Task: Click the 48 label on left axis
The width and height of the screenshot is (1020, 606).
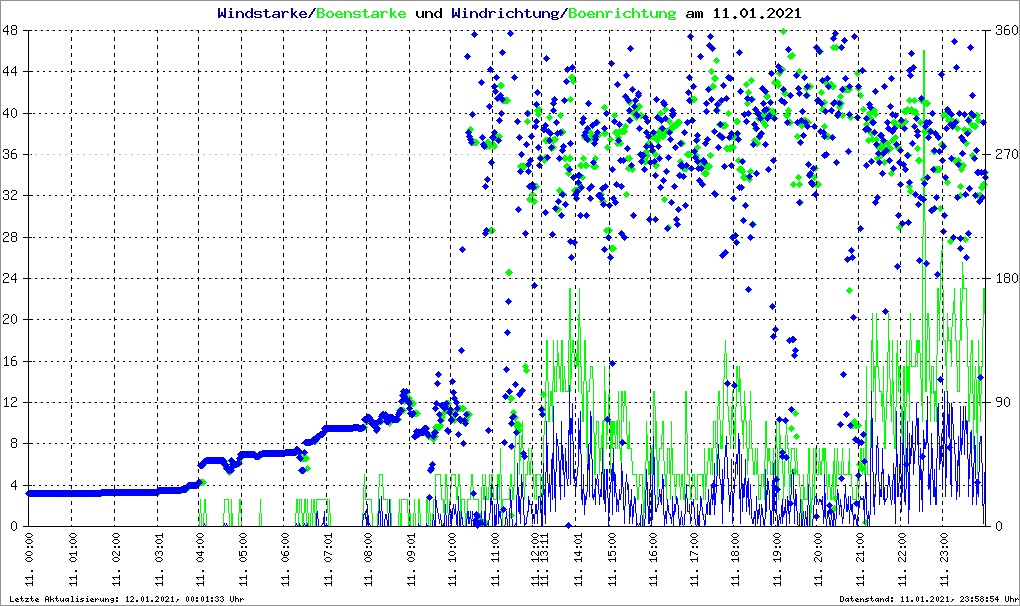Action: [14, 31]
